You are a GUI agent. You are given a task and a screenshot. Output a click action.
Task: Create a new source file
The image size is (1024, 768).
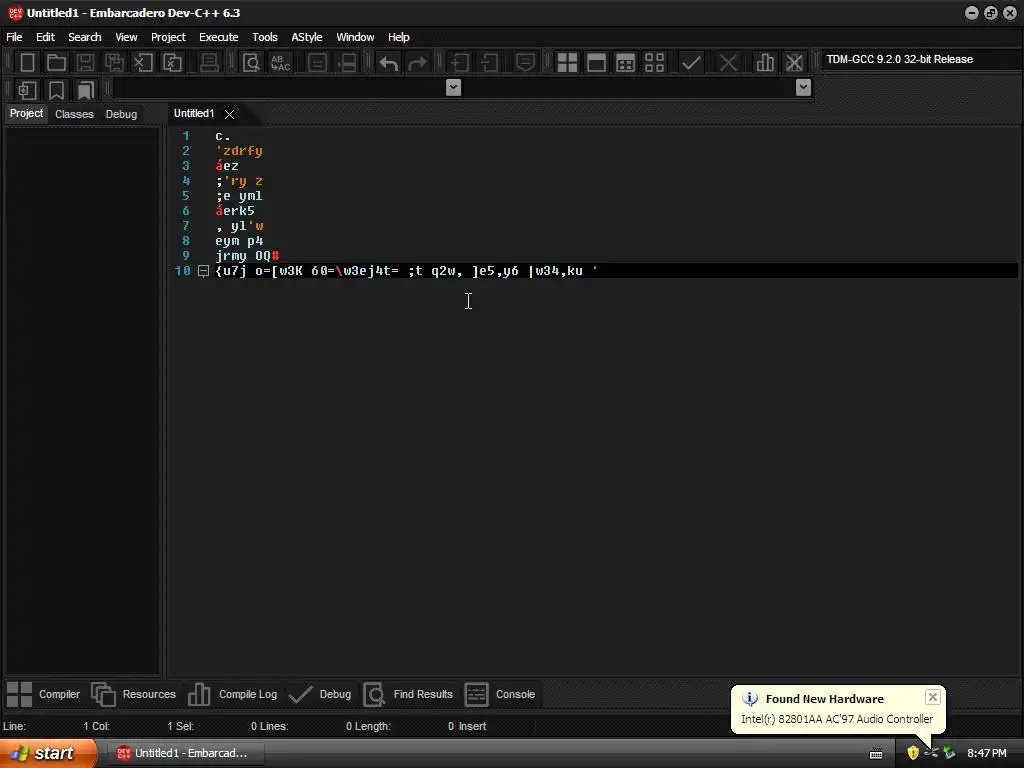coord(27,63)
